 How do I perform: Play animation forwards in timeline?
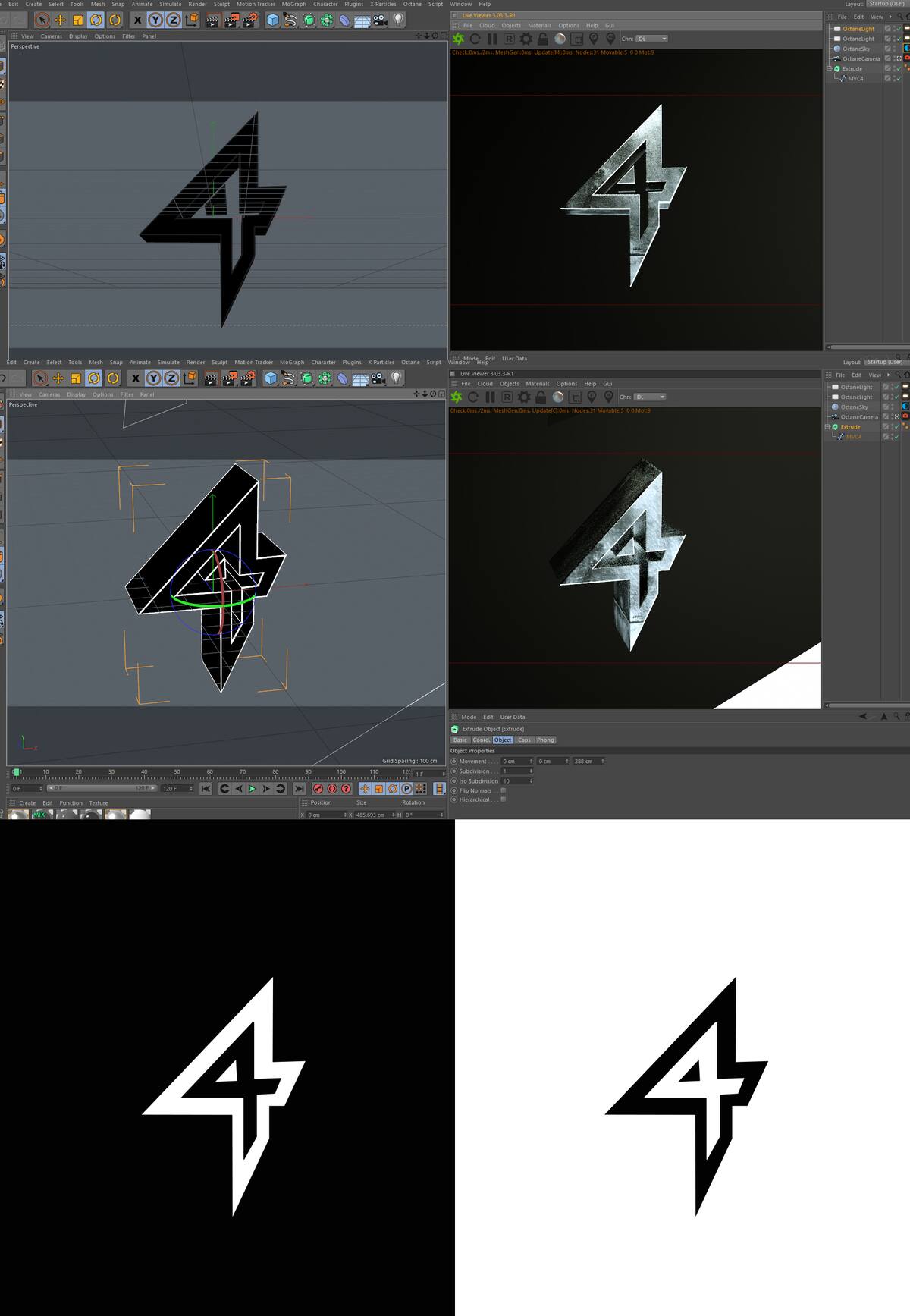[x=253, y=789]
